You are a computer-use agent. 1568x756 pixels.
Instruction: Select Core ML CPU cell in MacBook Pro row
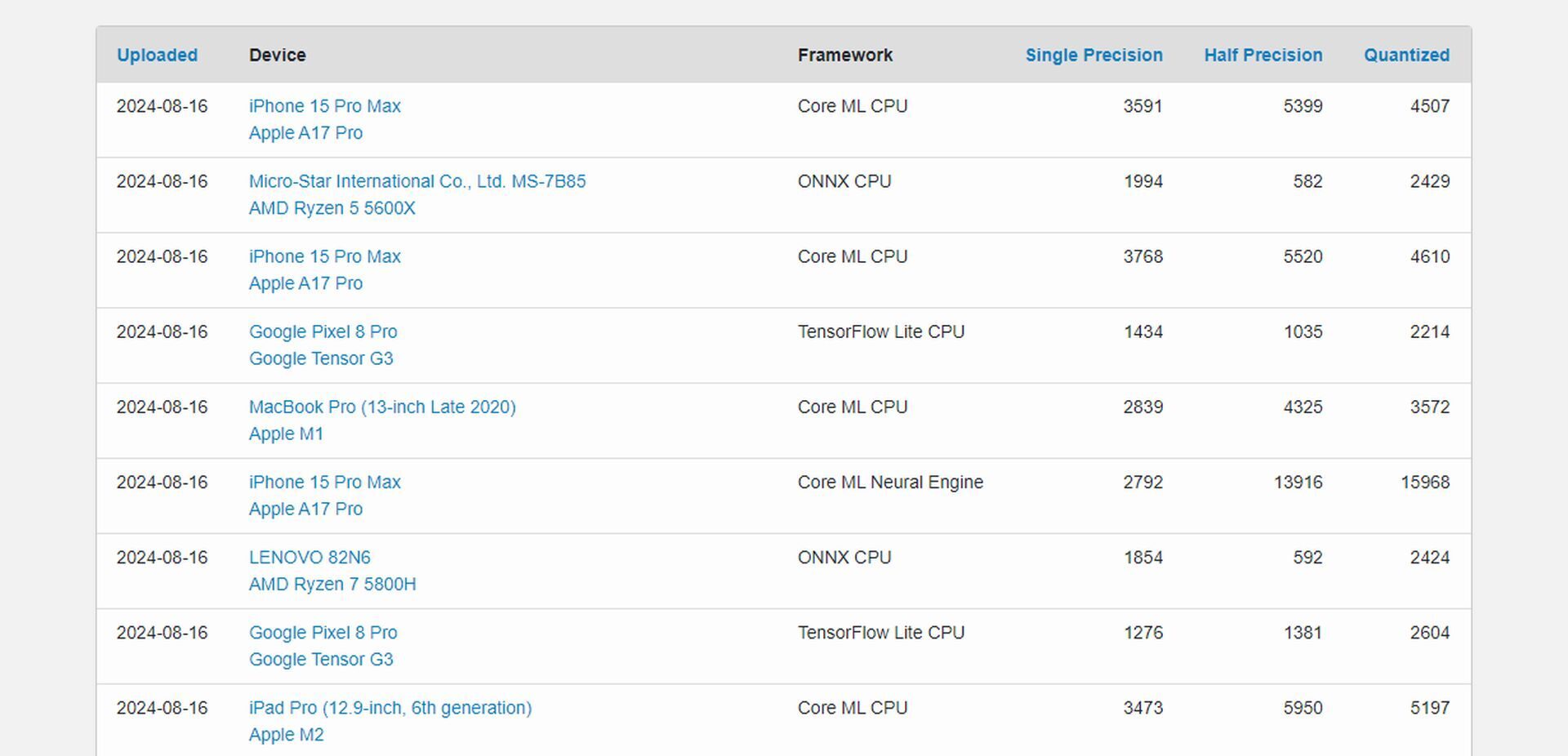(x=853, y=407)
